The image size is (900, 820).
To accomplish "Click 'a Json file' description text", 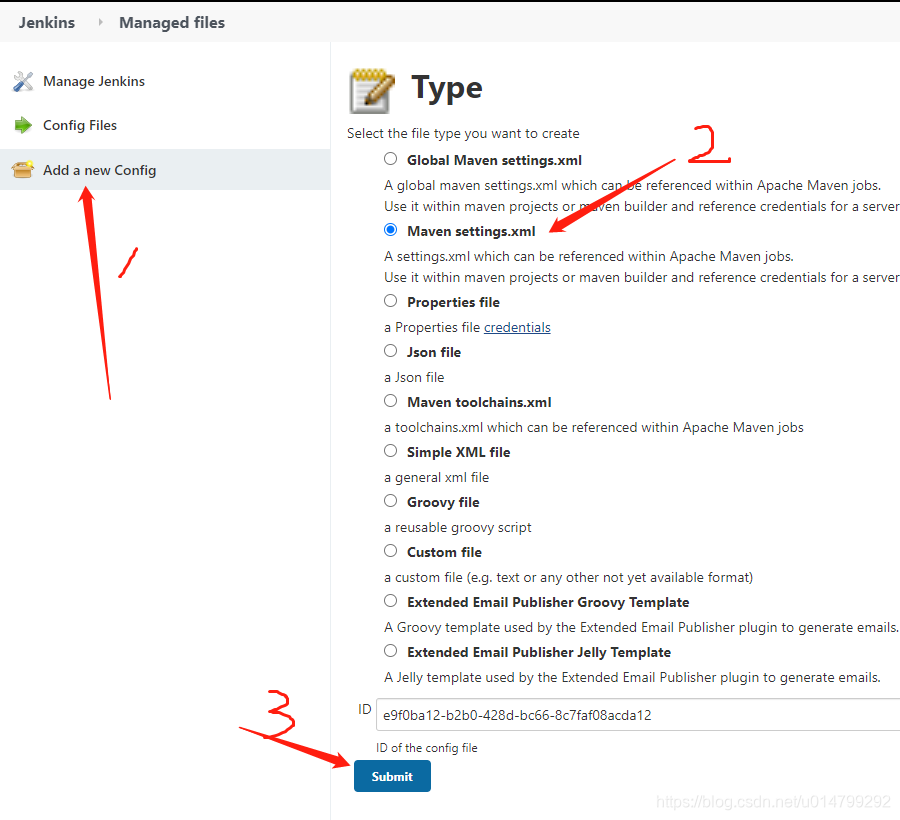I will point(414,378).
